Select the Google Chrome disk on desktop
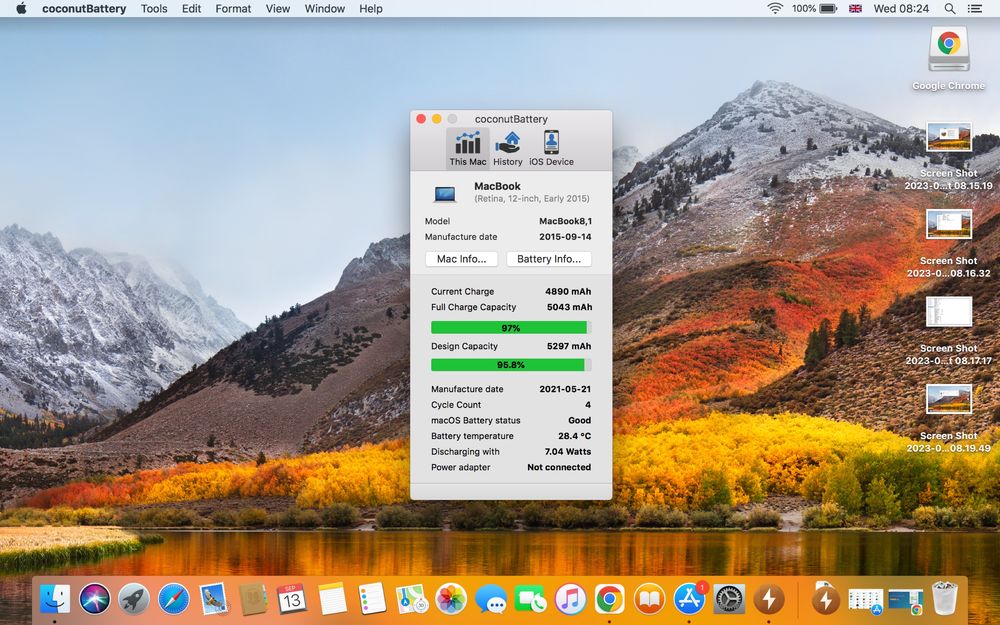 (948, 57)
